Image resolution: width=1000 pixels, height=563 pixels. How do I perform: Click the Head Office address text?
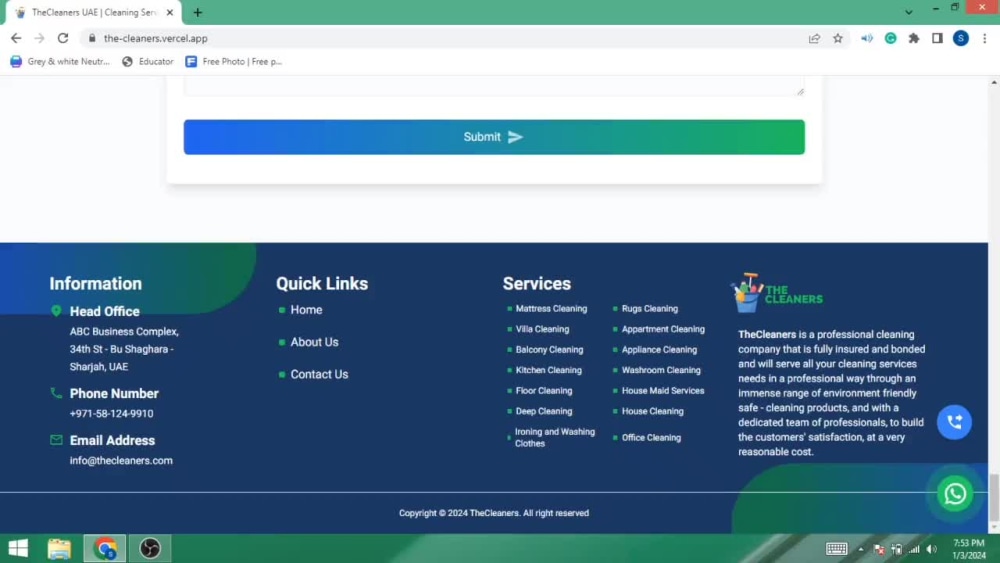coord(124,349)
